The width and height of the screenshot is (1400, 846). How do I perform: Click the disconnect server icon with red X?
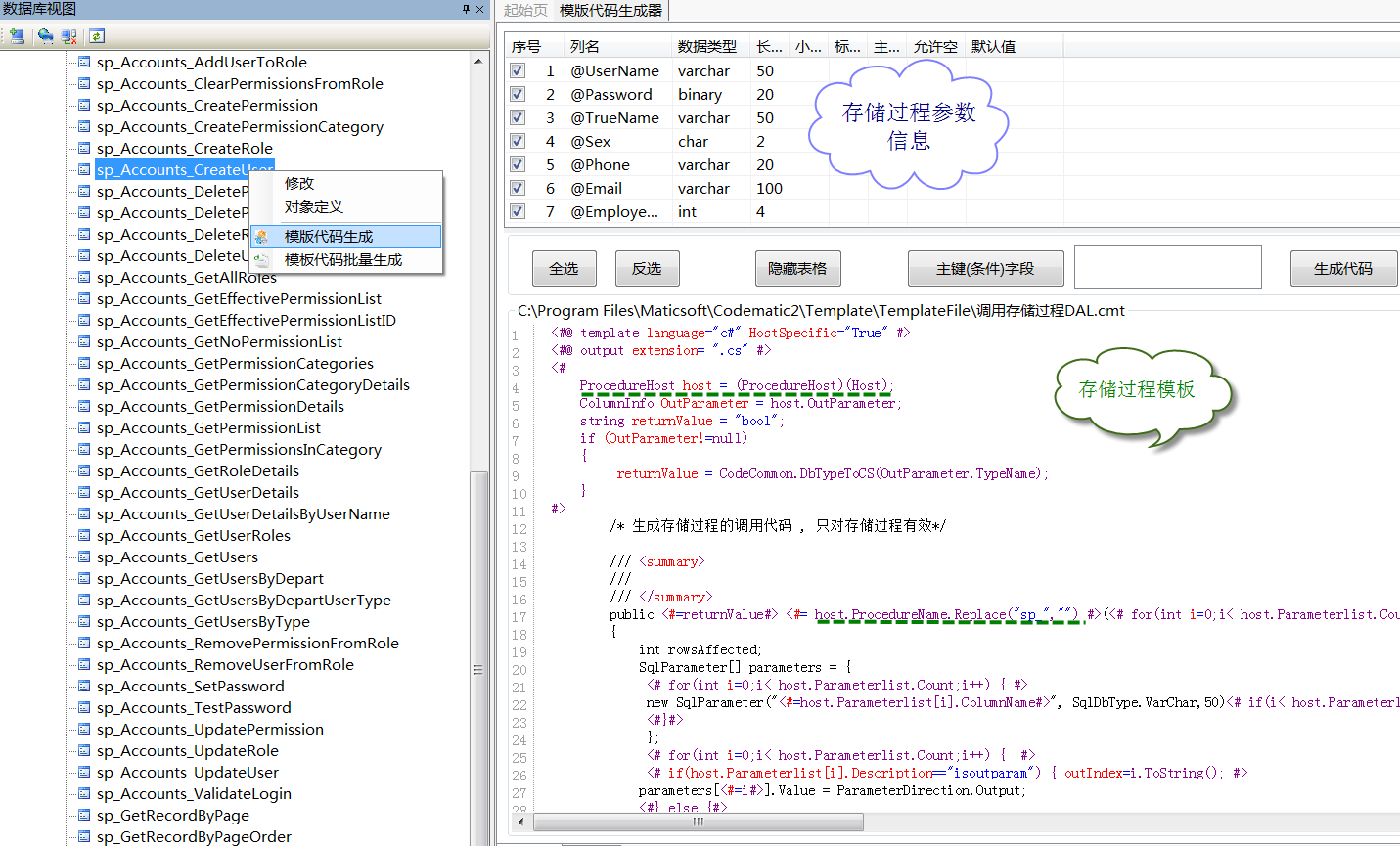click(x=68, y=36)
